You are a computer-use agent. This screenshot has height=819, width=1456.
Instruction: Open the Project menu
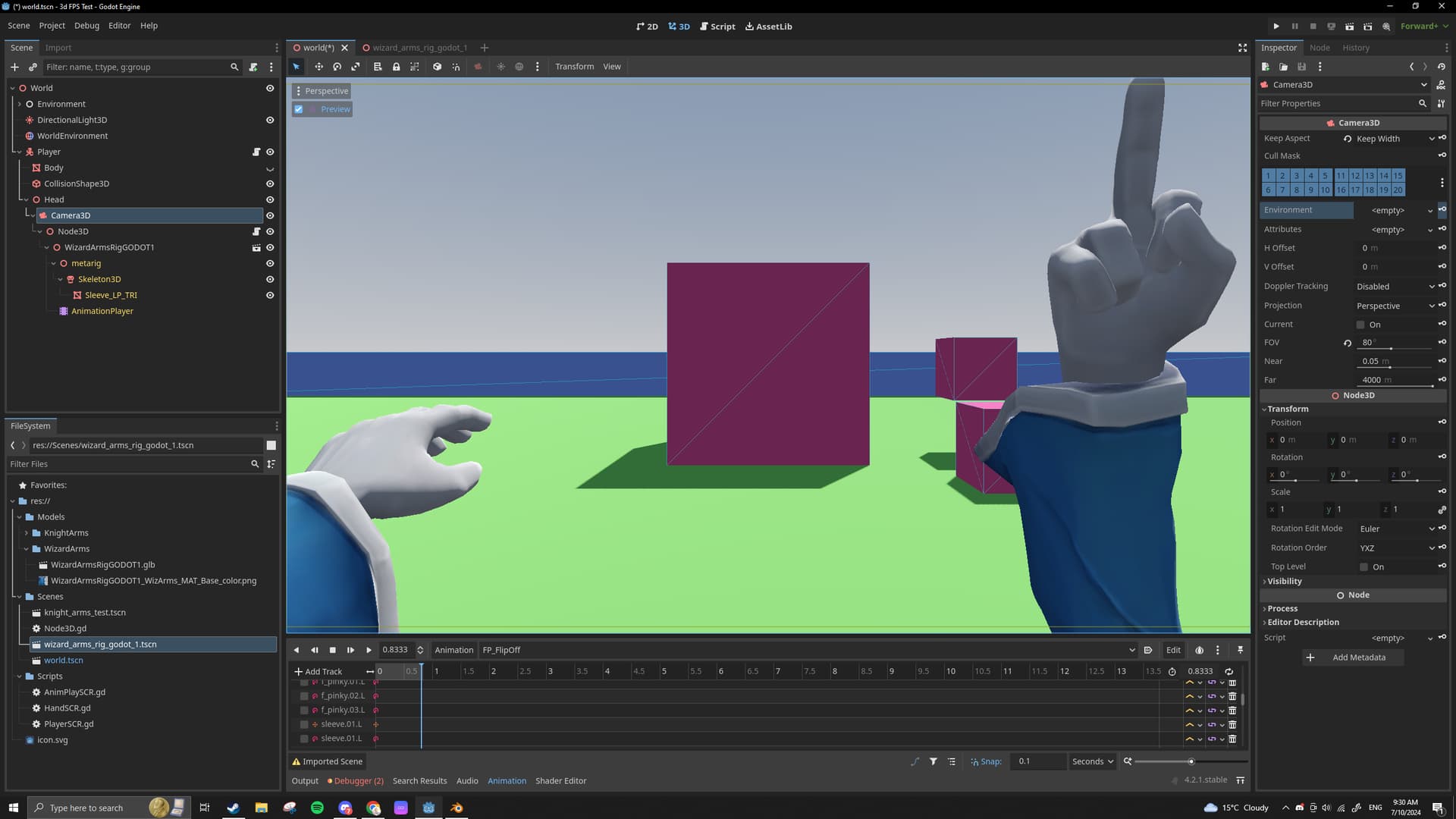click(52, 26)
